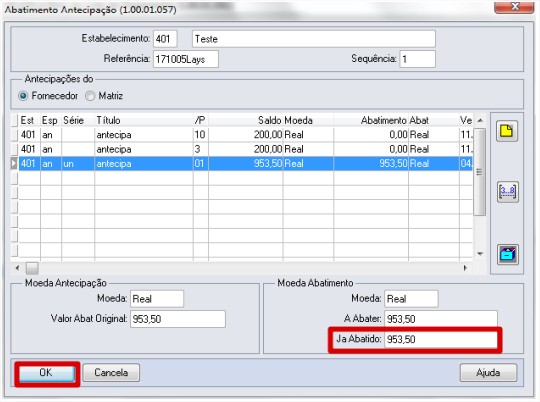Click the Título column header
540x402 pixels.
(144, 120)
